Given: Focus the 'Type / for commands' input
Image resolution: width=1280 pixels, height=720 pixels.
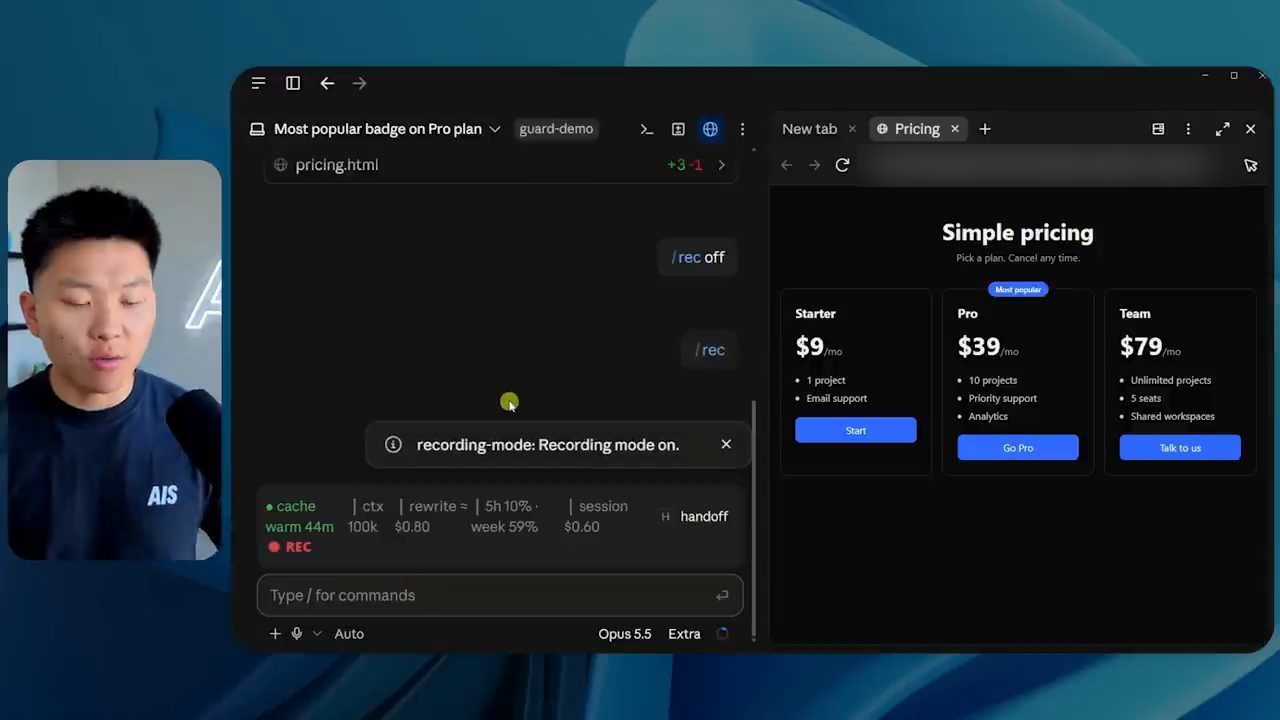Looking at the screenshot, I should pyautogui.click(x=500, y=595).
